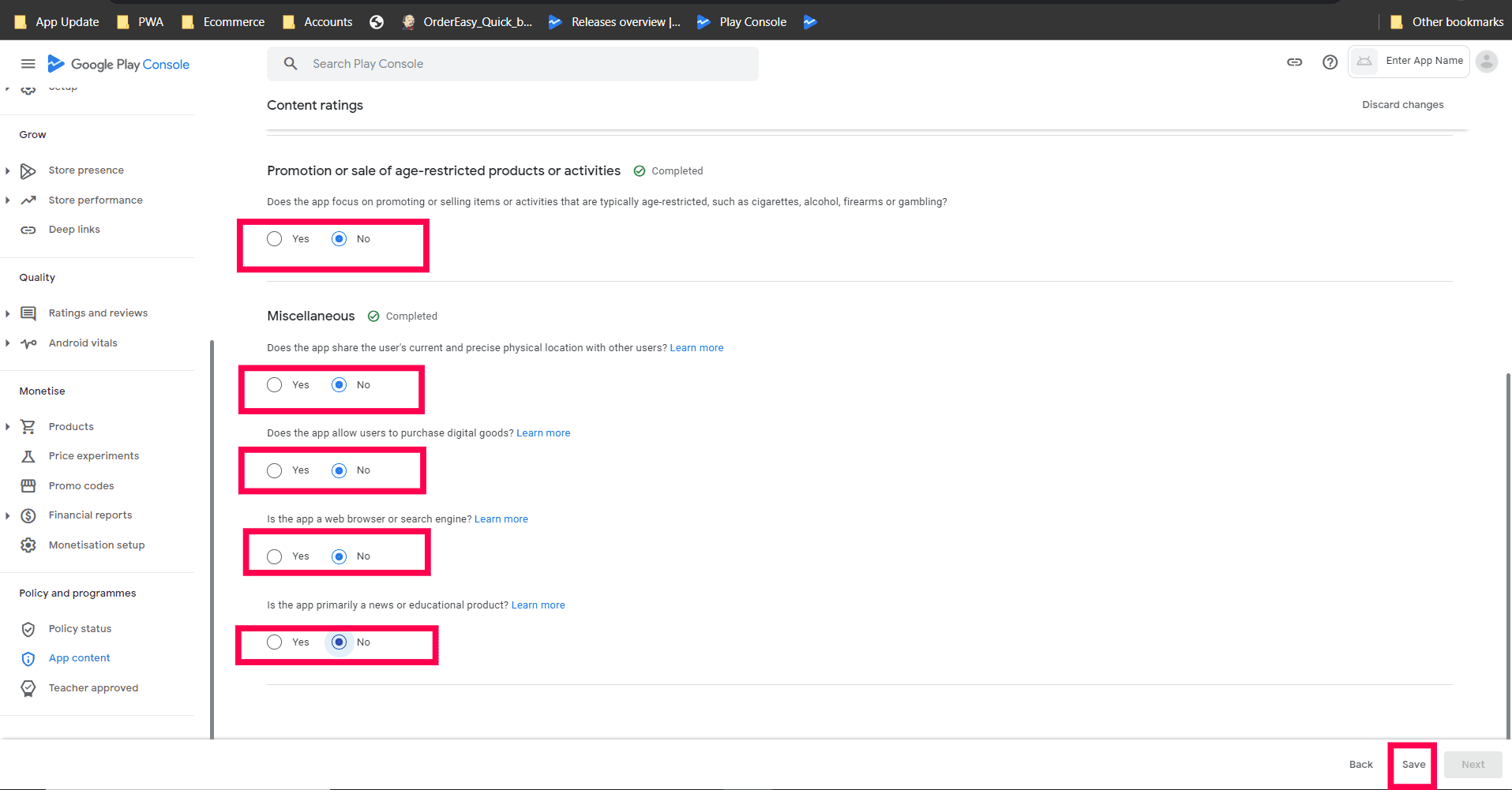This screenshot has width=1512, height=790.
Task: Click the OrderEasy_Quick bookmark favicon
Action: [x=408, y=22]
